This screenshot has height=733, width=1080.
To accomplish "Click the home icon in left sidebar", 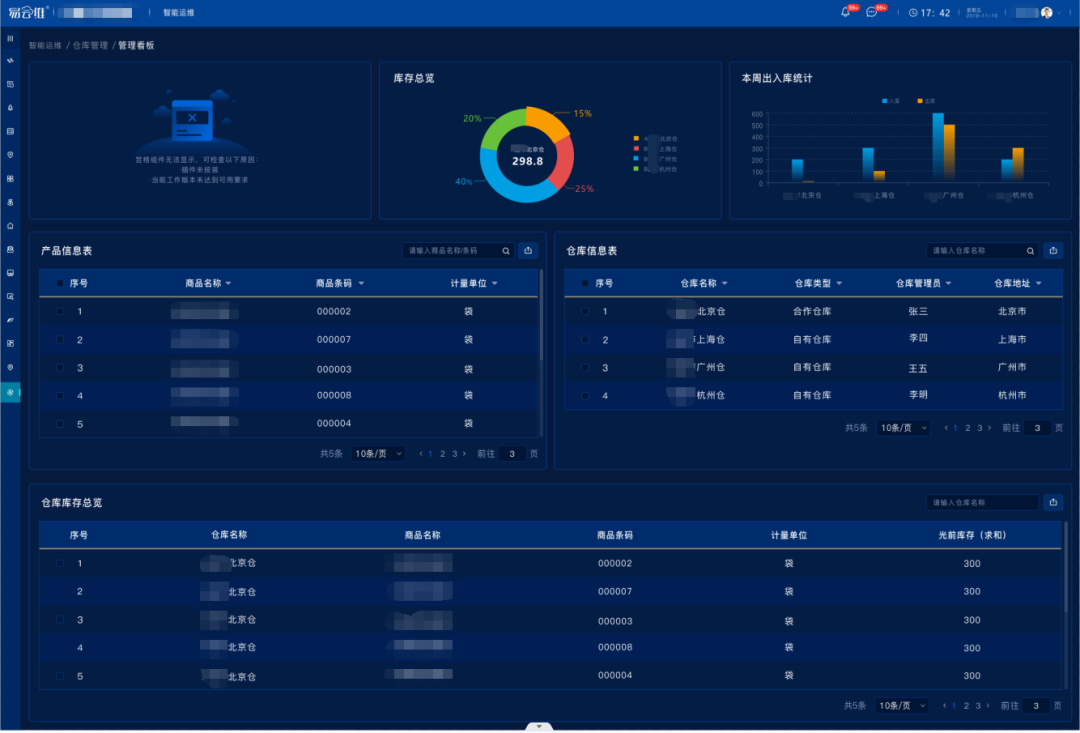I will 10,226.
